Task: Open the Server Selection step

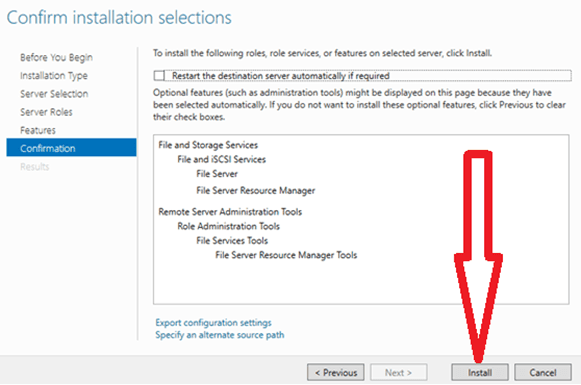Action: point(54,94)
